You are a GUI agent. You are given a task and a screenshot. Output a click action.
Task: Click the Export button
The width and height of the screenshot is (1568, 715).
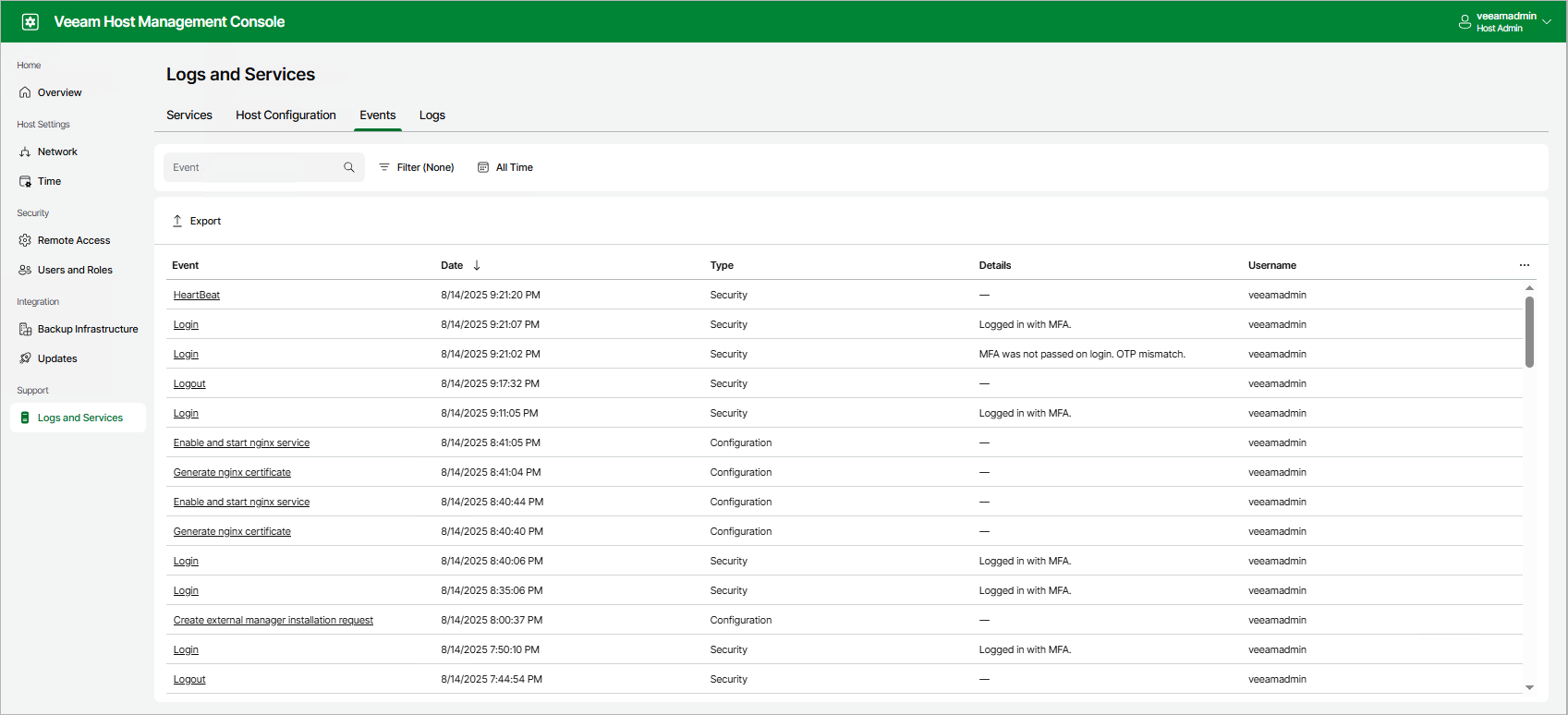[197, 221]
